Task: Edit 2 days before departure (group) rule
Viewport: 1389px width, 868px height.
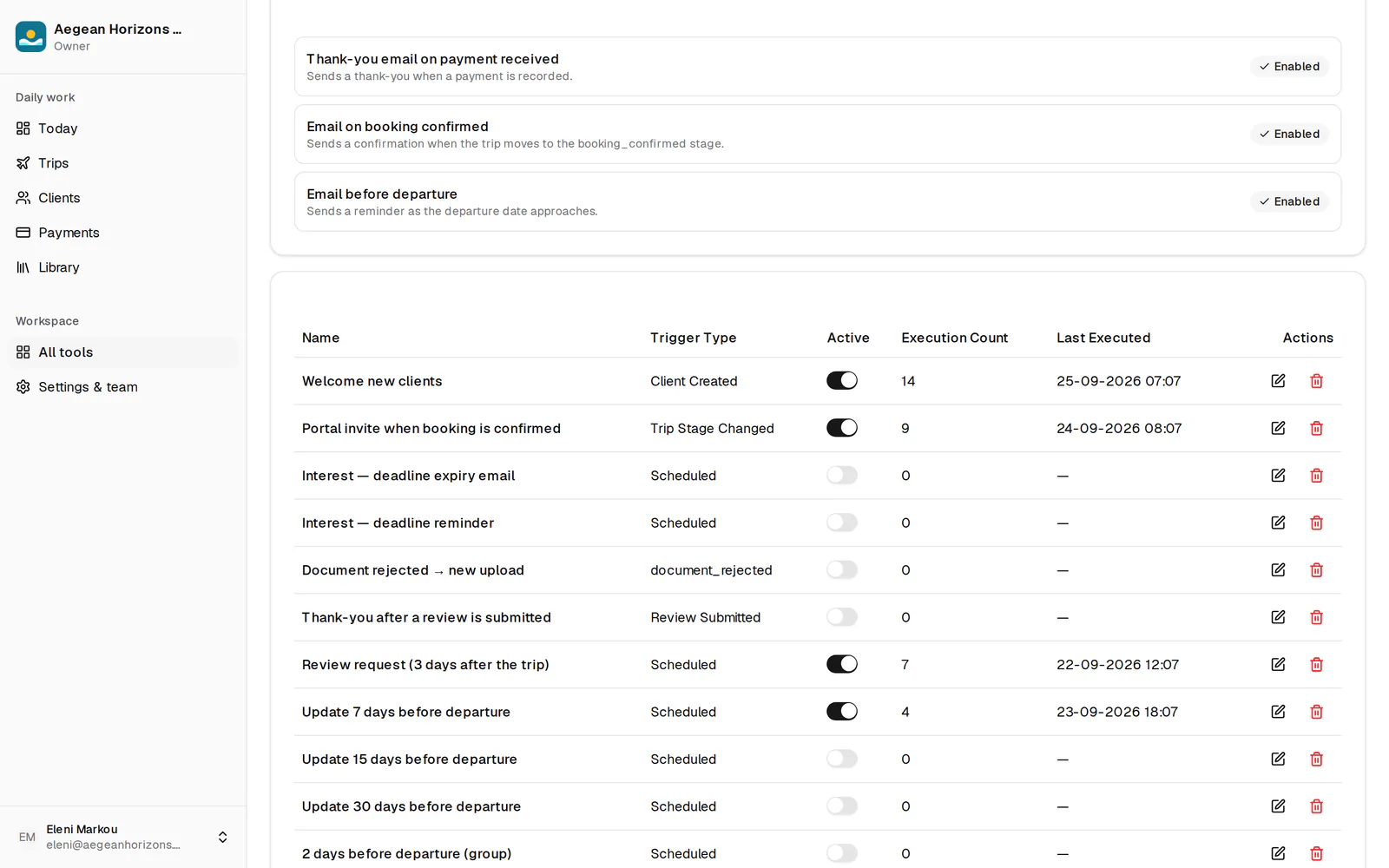Action: (x=1278, y=854)
